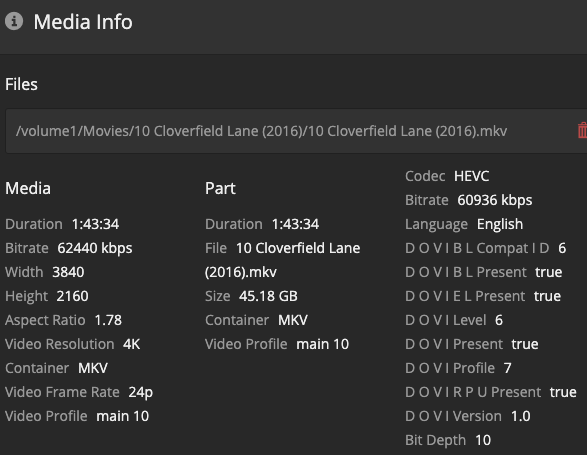Click the Media Info title
Screen dimensions: 587x455
tap(83, 22)
